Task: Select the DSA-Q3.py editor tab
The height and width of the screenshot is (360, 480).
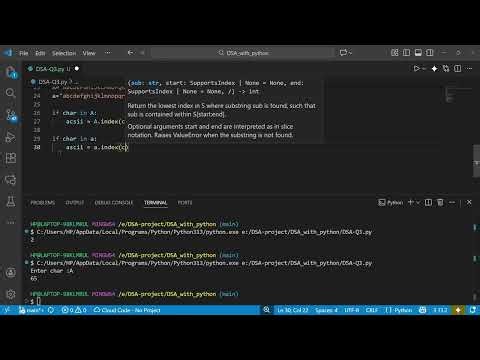Action: (x=53, y=69)
